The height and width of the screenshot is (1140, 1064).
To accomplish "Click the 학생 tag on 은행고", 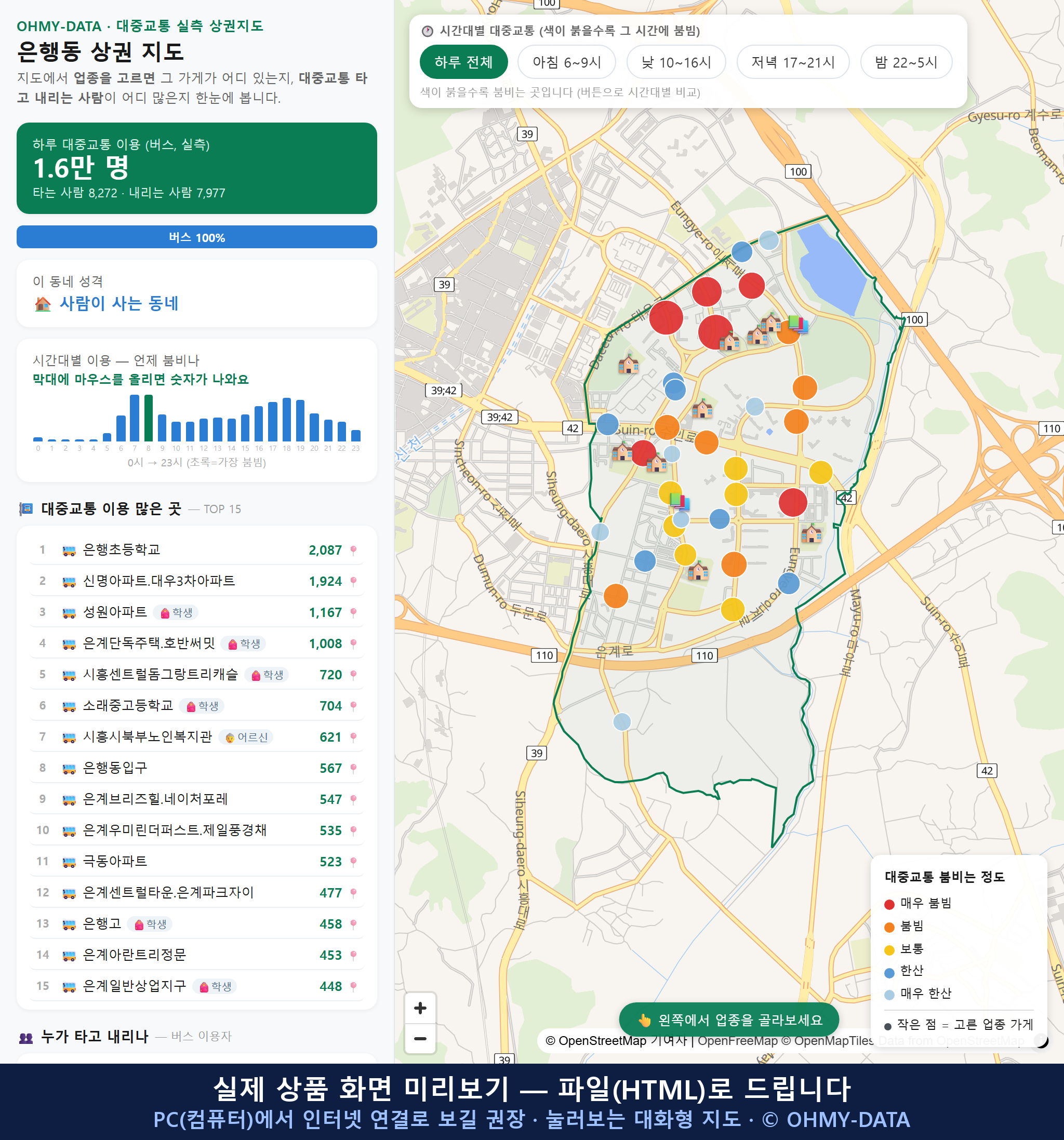I will (150, 924).
